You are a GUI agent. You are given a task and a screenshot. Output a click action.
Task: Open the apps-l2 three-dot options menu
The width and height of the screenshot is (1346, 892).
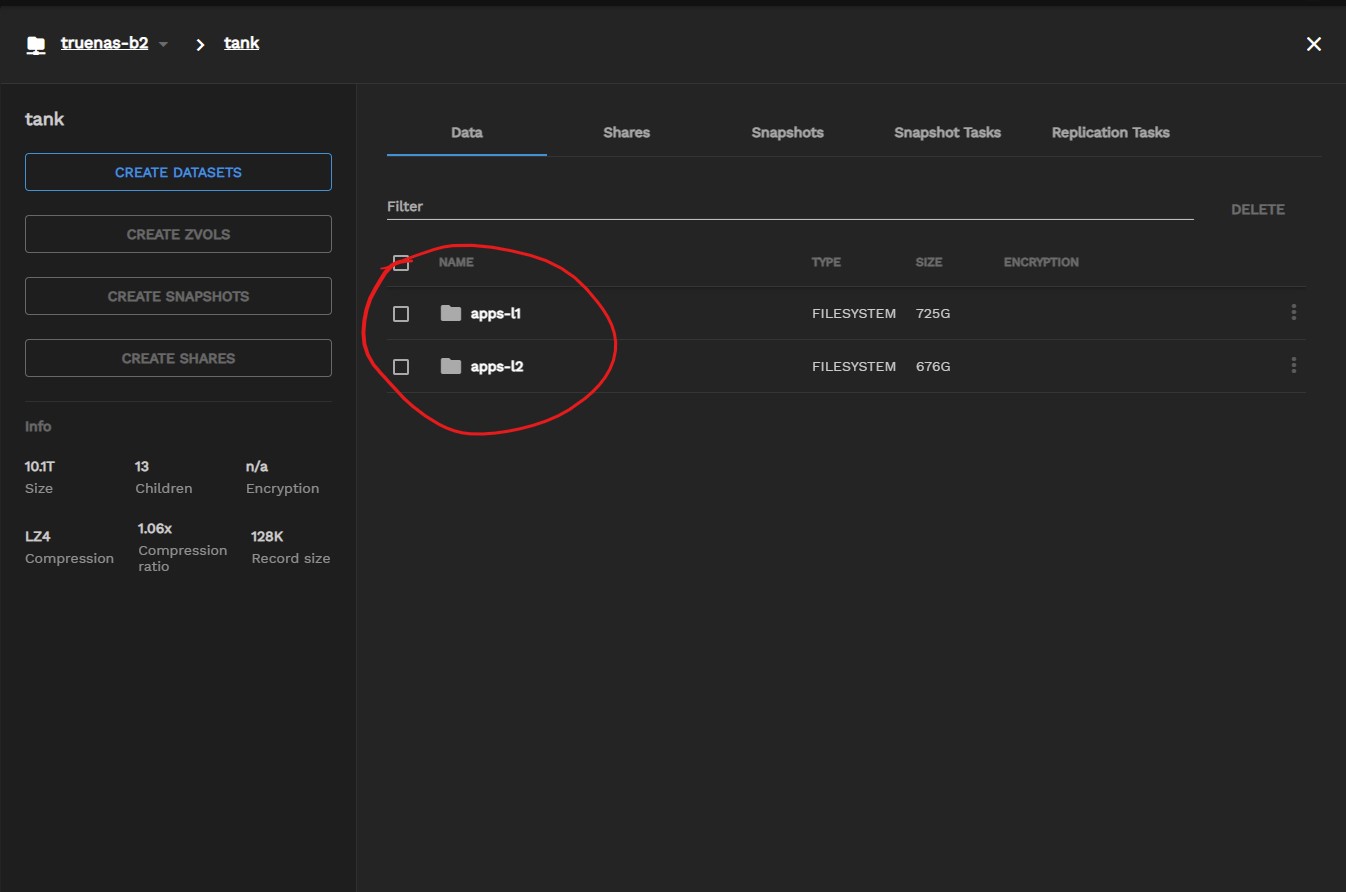[1293, 365]
